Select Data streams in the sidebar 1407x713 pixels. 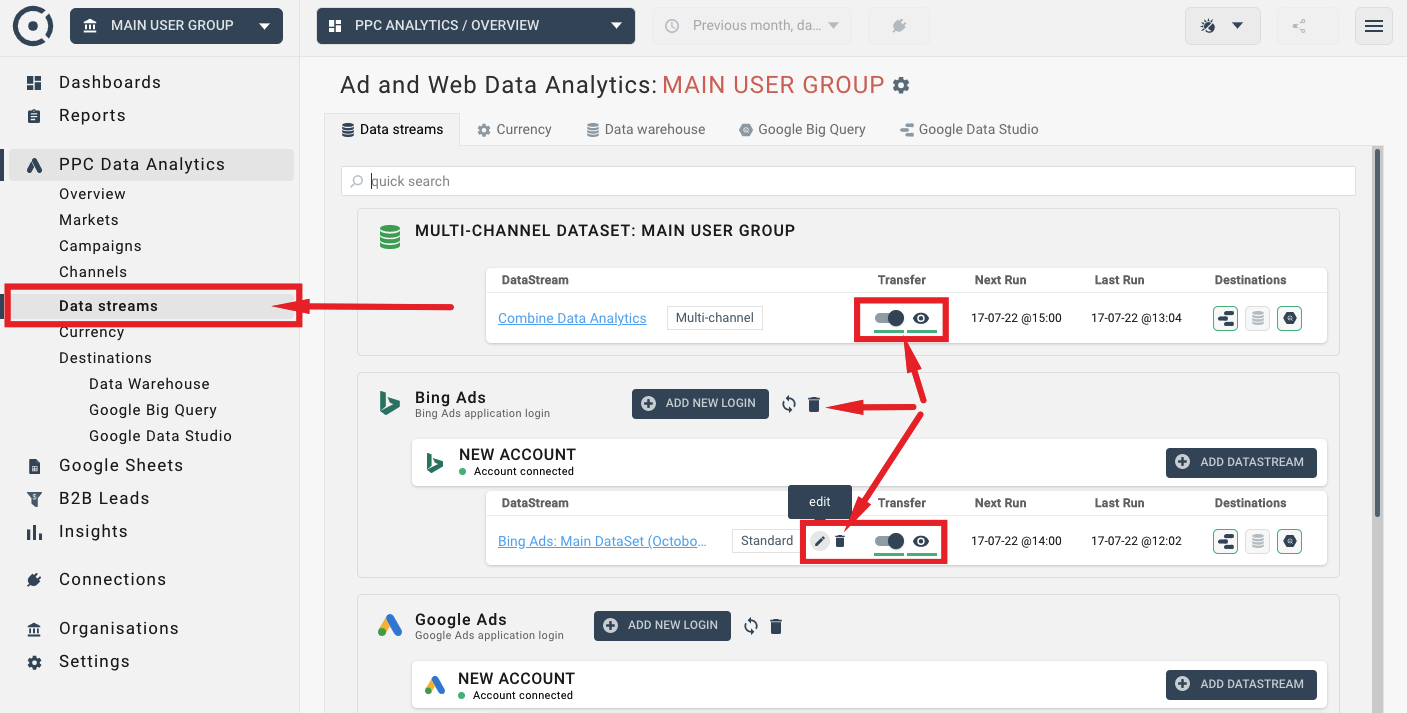[108, 306]
